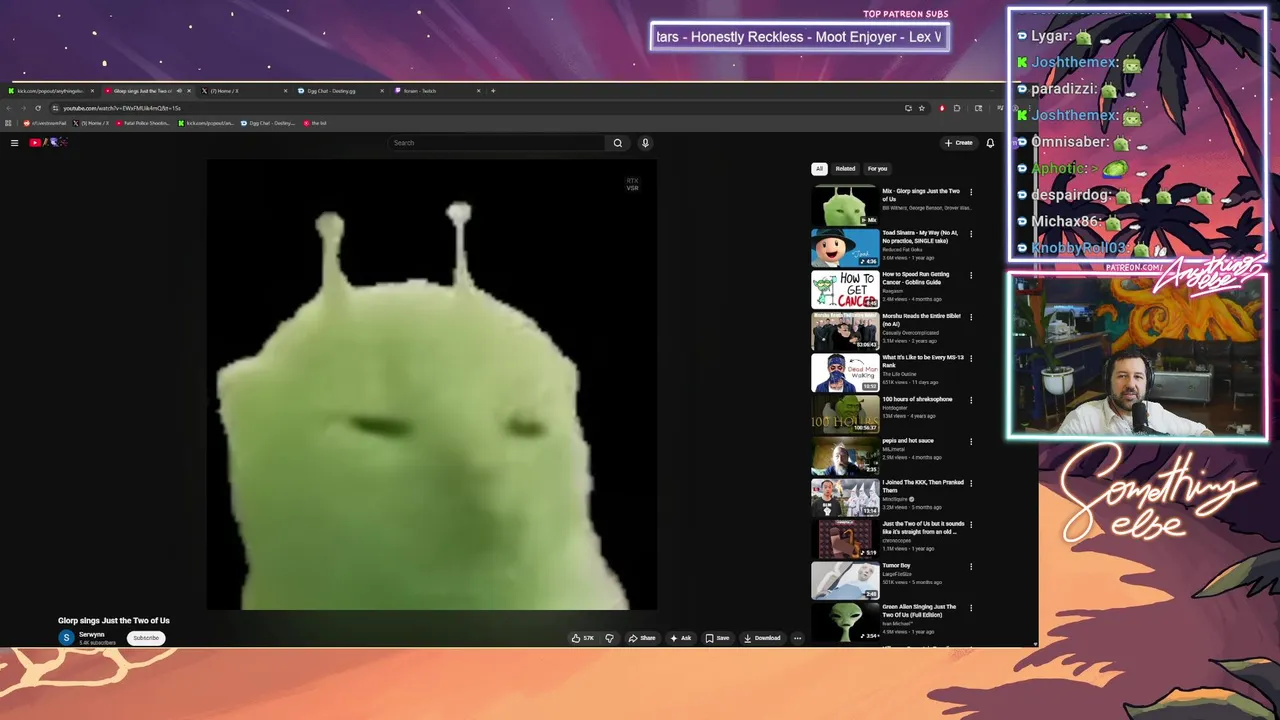The image size is (1280, 720).
Task: Open 'Tumor Boy' video thumbnail
Action: point(845,580)
